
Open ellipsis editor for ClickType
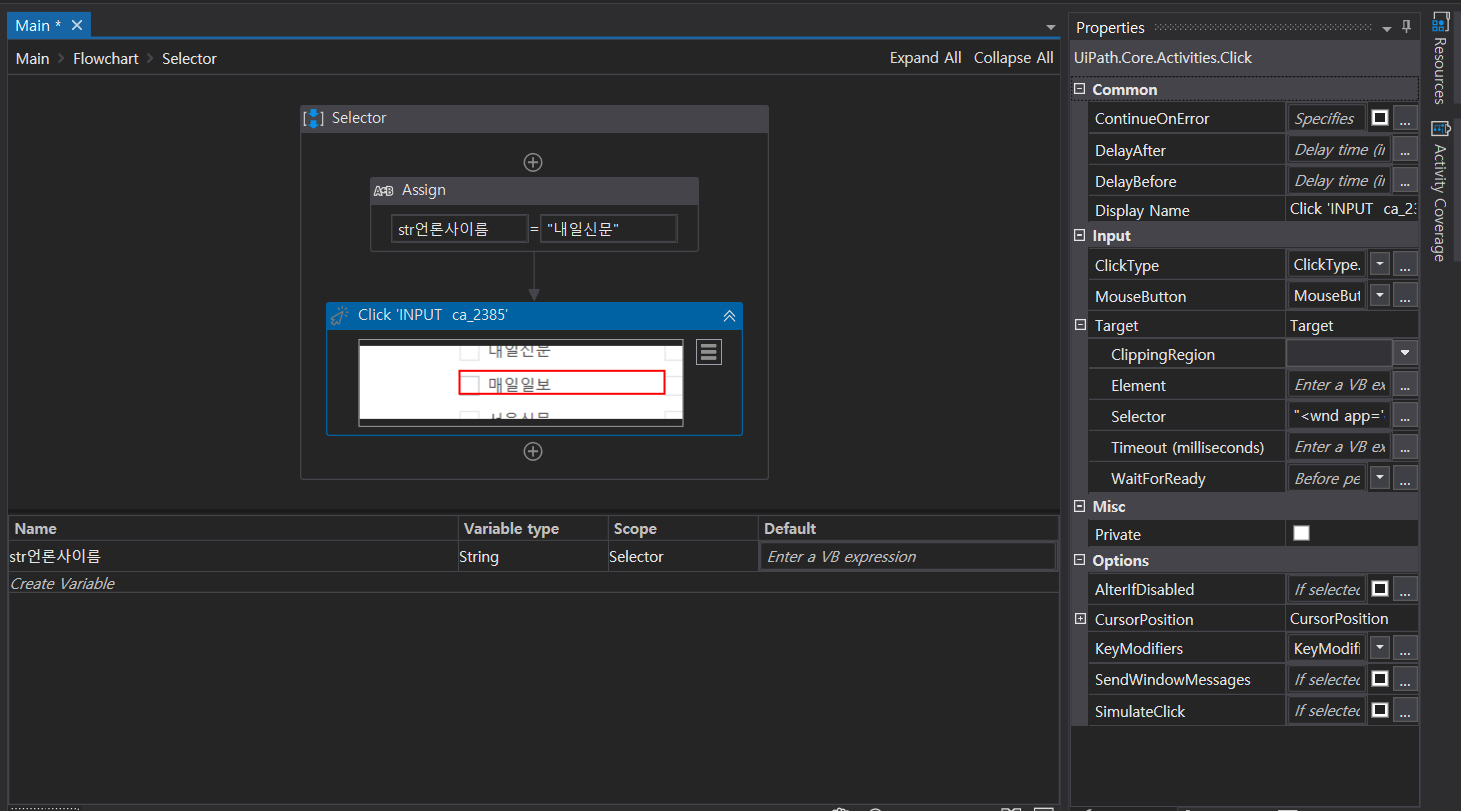click(x=1405, y=264)
